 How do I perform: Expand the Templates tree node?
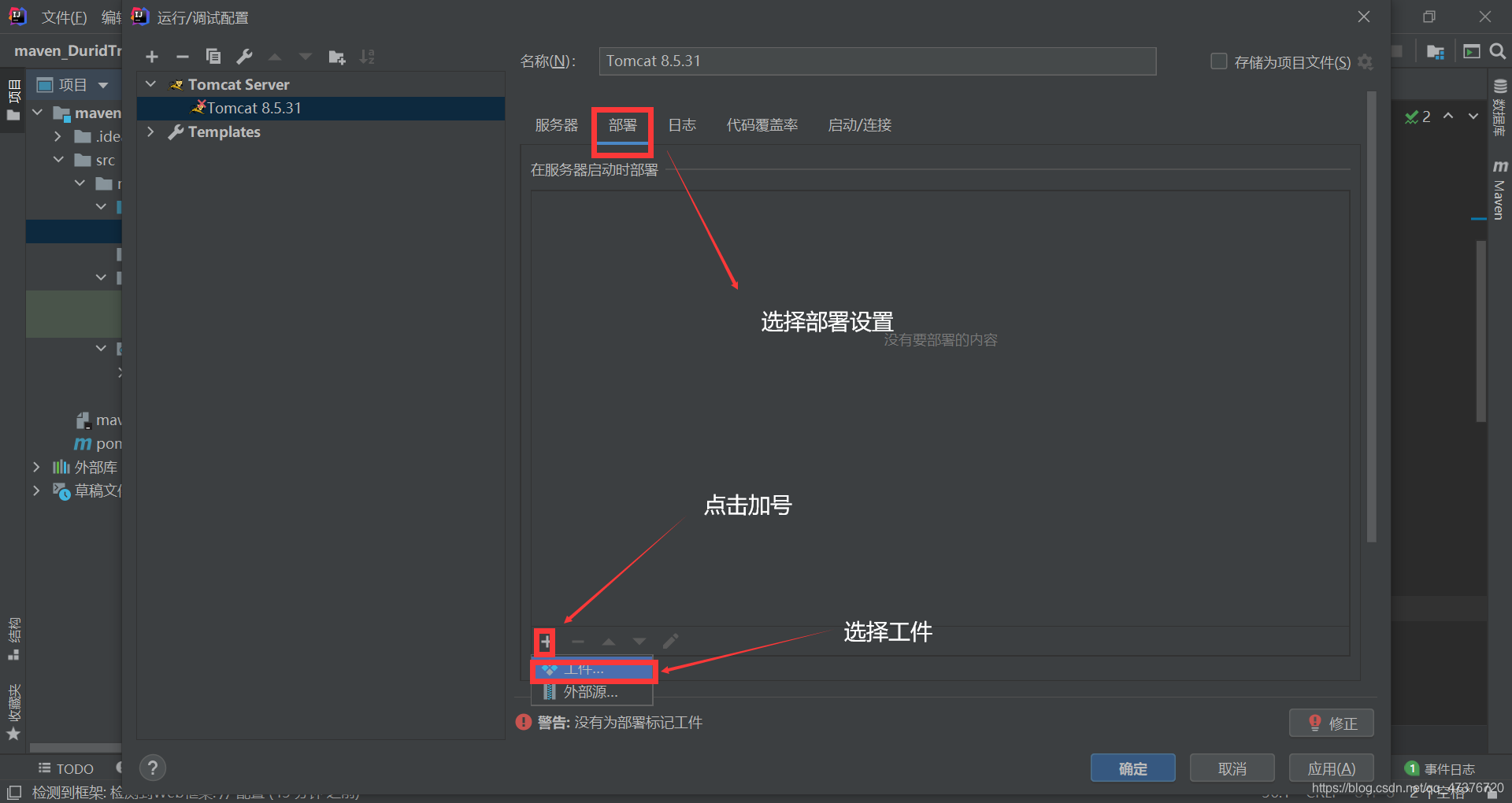(151, 131)
